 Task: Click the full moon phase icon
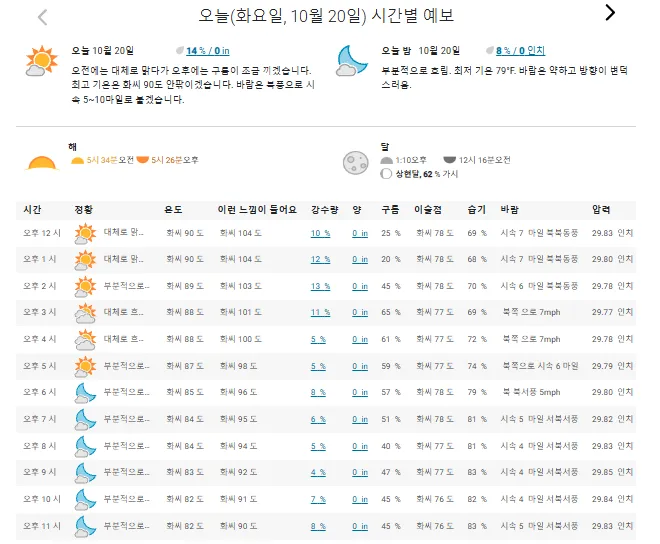coord(355,163)
